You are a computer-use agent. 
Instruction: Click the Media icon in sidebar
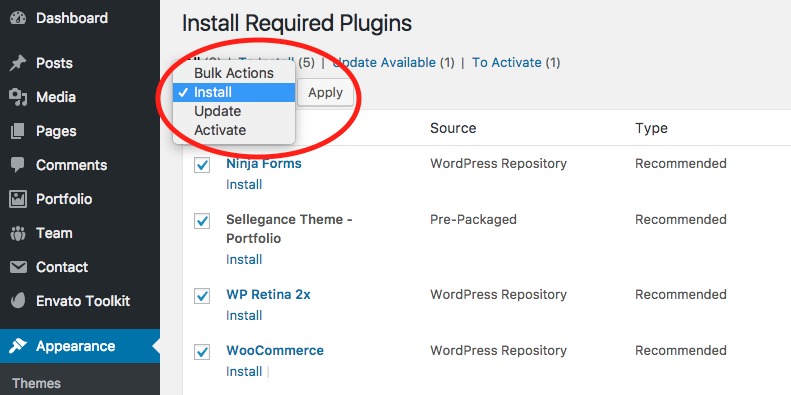pos(18,97)
